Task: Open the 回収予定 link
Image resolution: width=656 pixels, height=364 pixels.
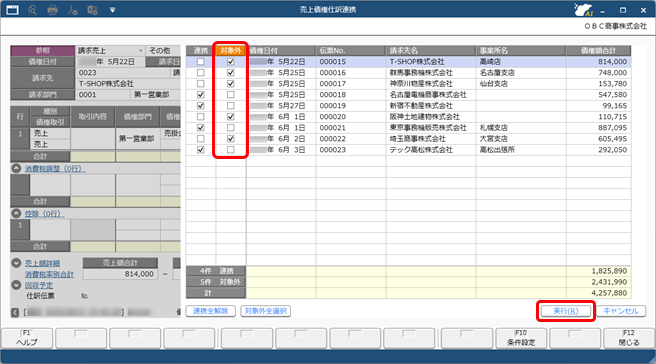Action: coord(39,285)
